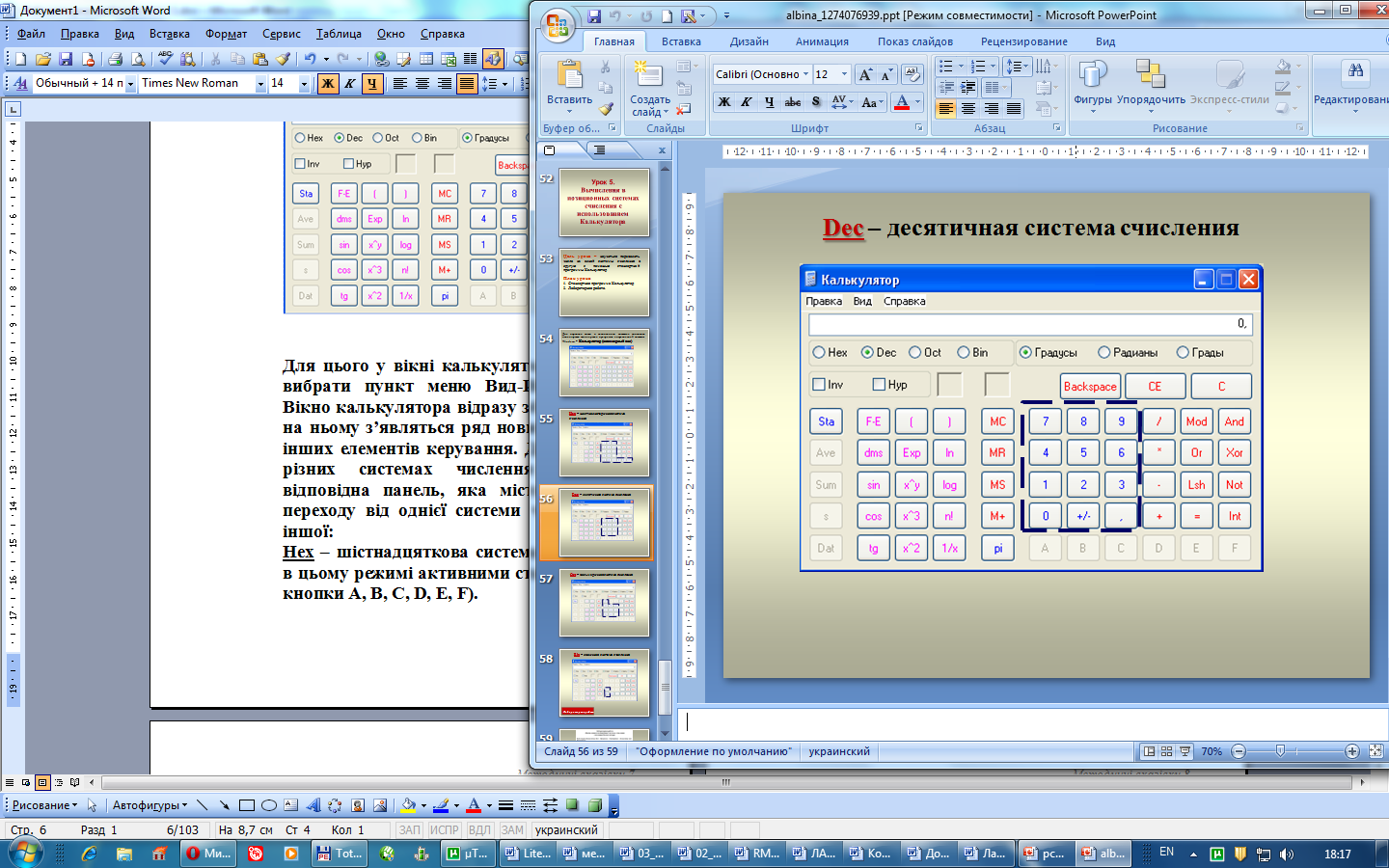
Task: Click Format Painter brush in Word toolbar
Action: tap(283, 59)
